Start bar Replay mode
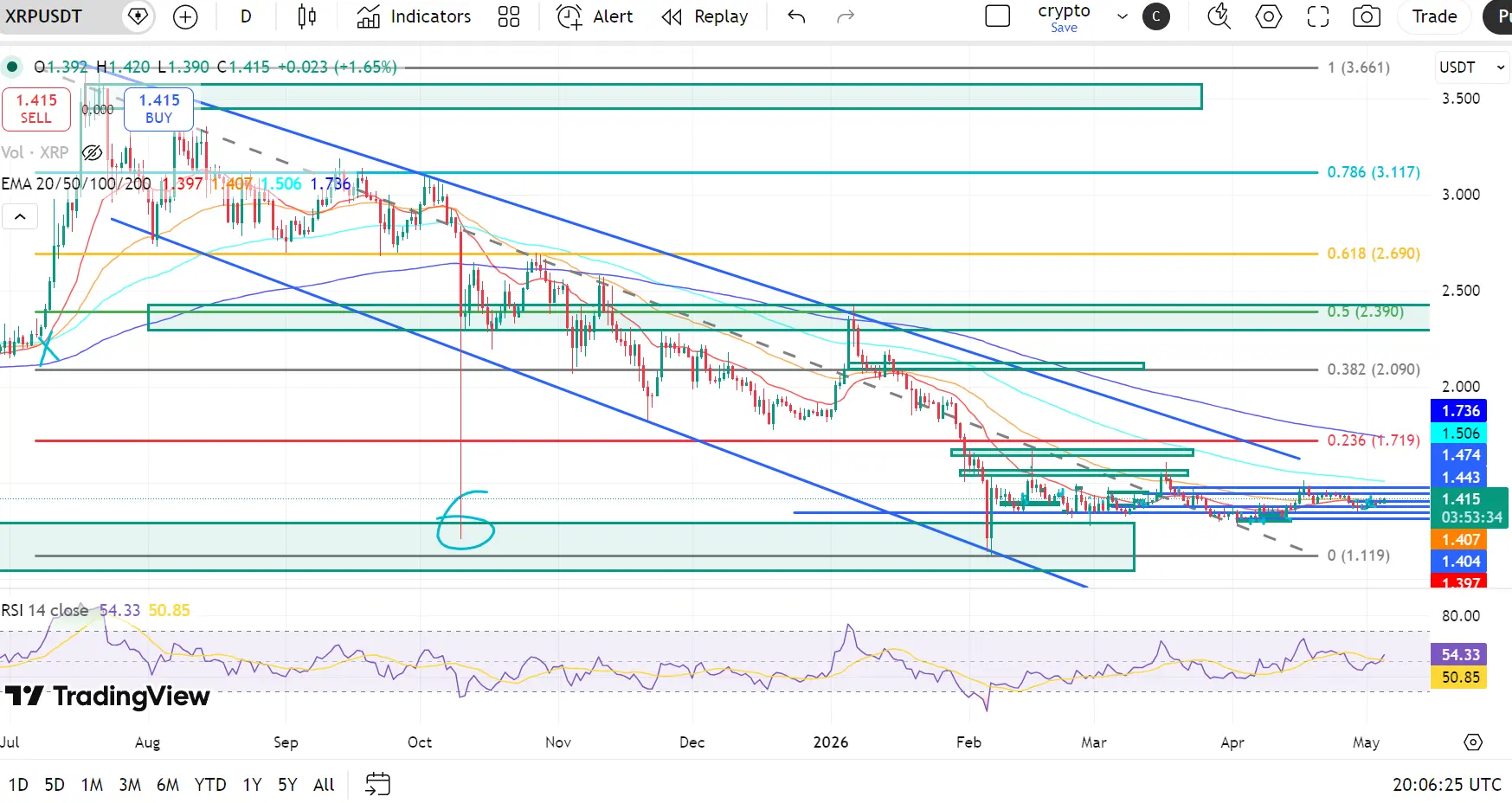Viewport: 1512px width, 803px height. (705, 16)
